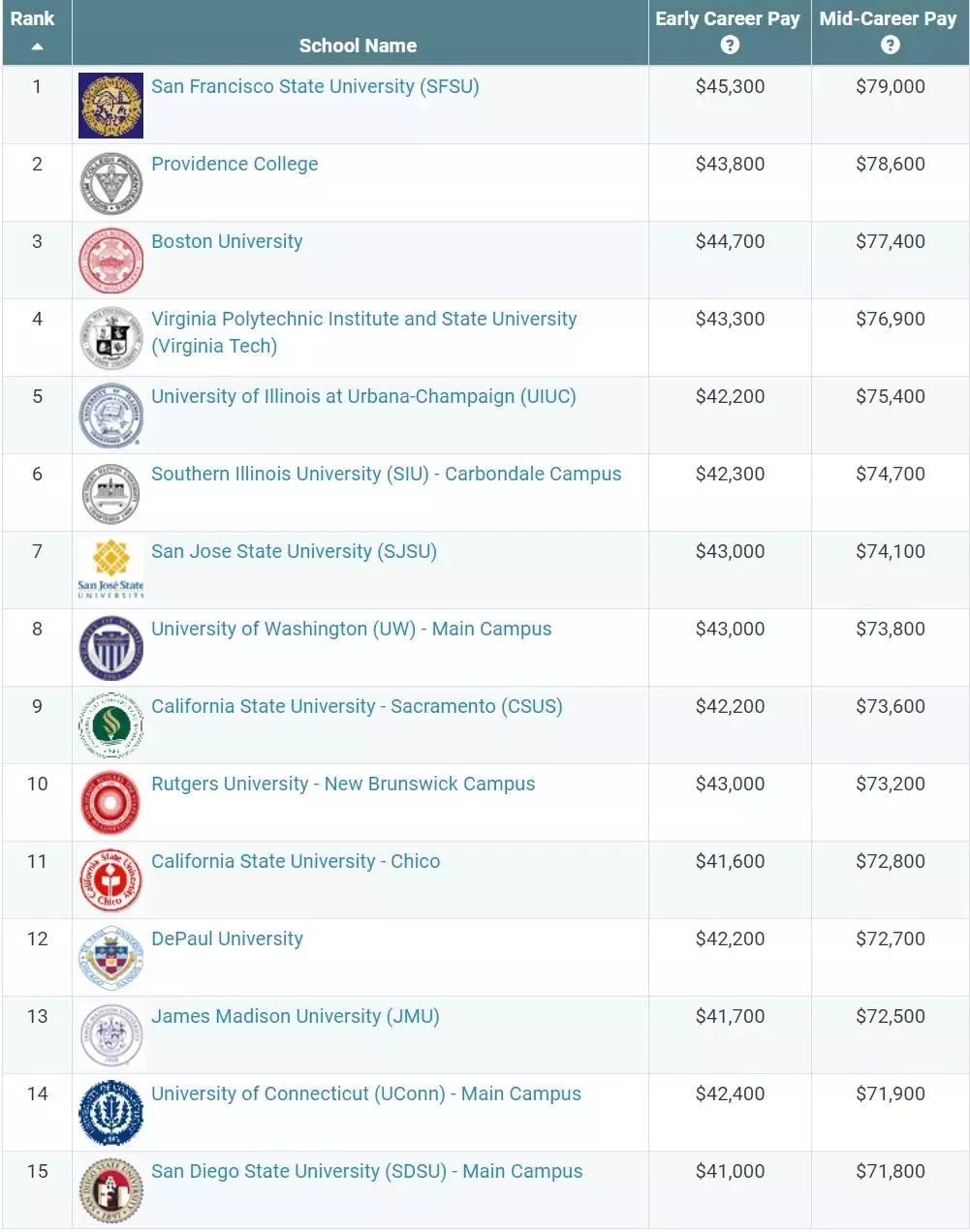Sort by the Early Career Pay header

click(728, 18)
